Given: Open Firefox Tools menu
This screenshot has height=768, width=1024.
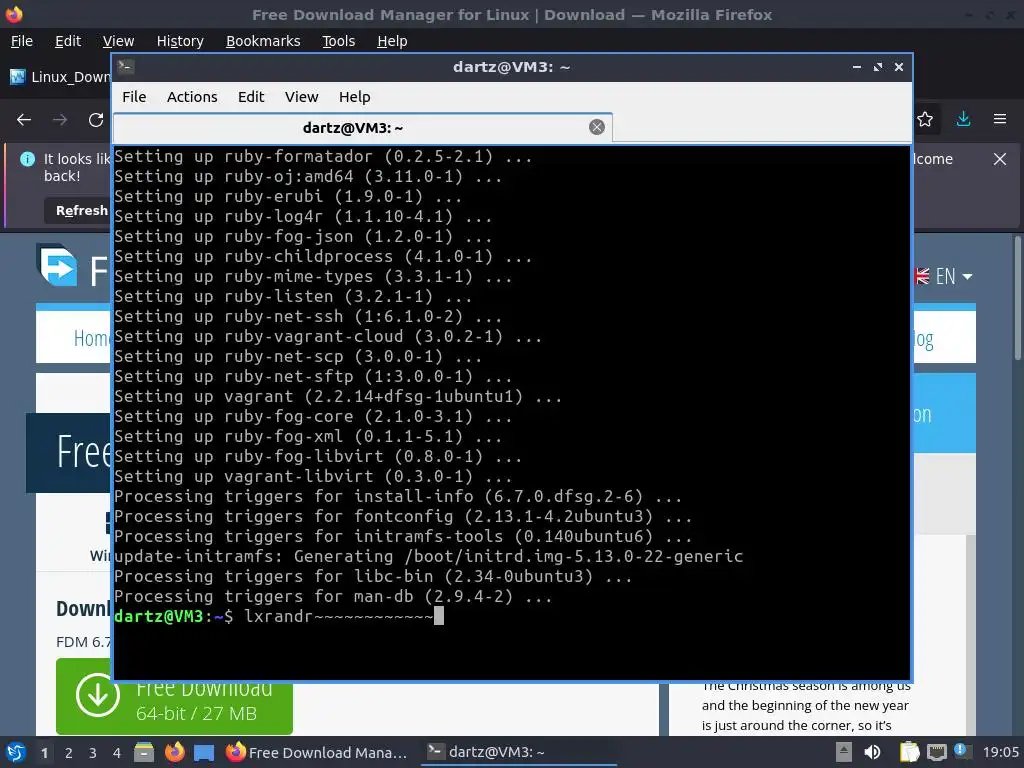Looking at the screenshot, I should point(338,41).
